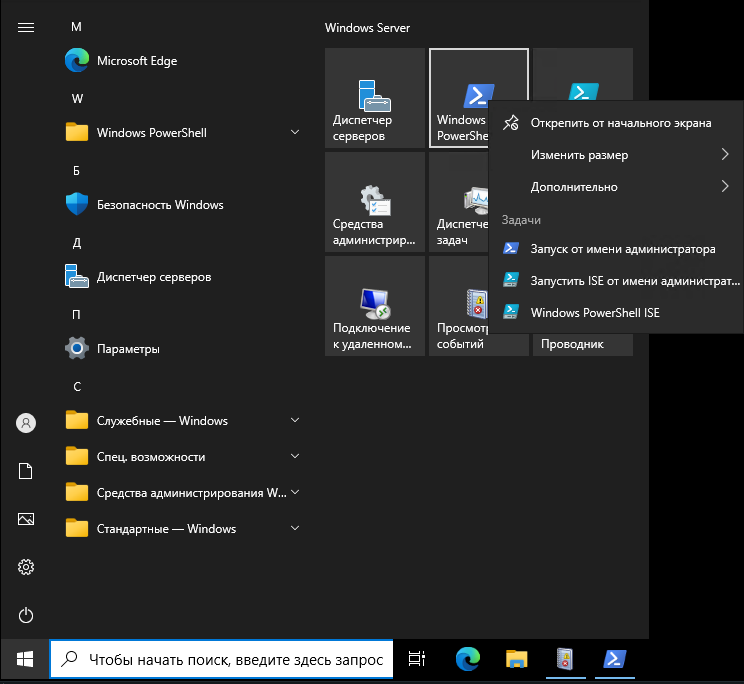744x684 pixels.
Task: Click the Windows Start button
Action: coord(25,659)
